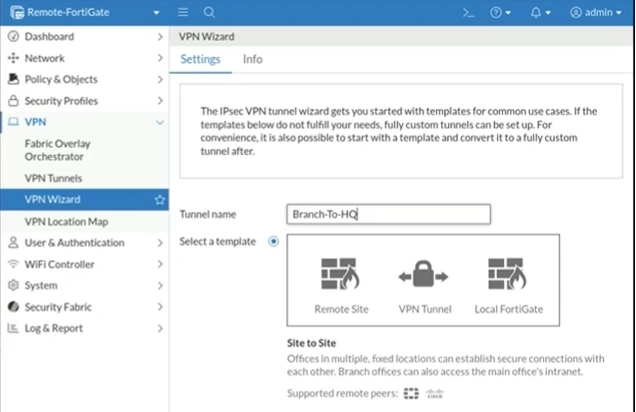Click the FortiGate supported peer icon
636x412 pixels.
411,393
